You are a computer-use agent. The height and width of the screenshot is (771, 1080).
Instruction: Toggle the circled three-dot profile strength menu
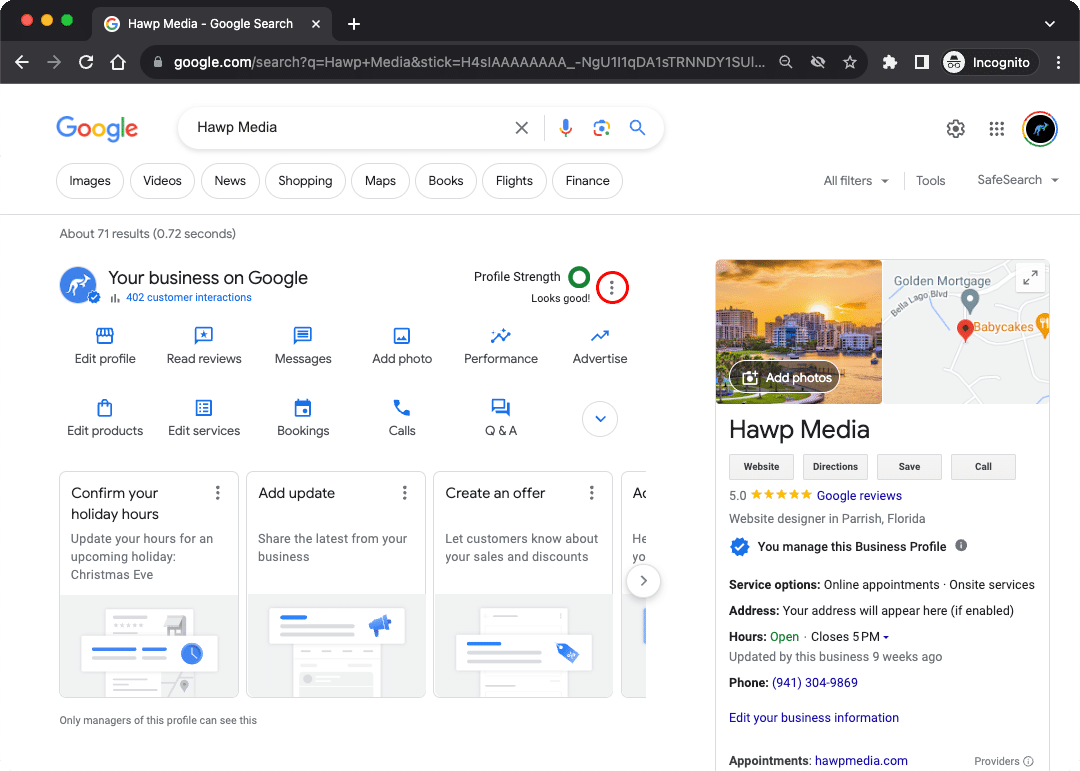click(x=611, y=287)
